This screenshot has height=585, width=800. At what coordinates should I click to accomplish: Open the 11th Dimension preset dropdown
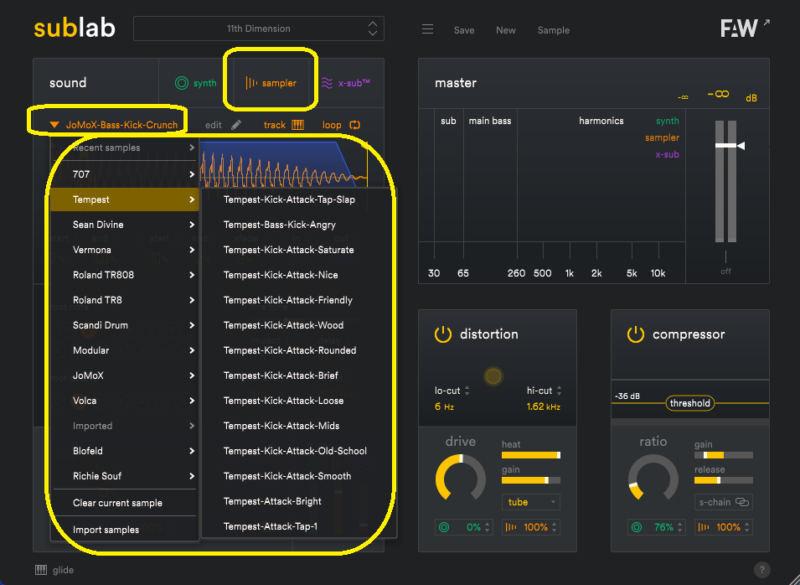(258, 29)
